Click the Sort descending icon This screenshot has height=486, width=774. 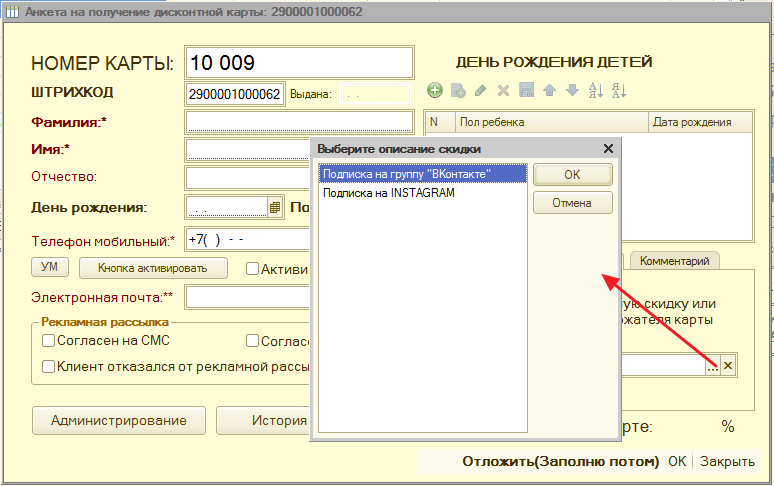point(619,90)
